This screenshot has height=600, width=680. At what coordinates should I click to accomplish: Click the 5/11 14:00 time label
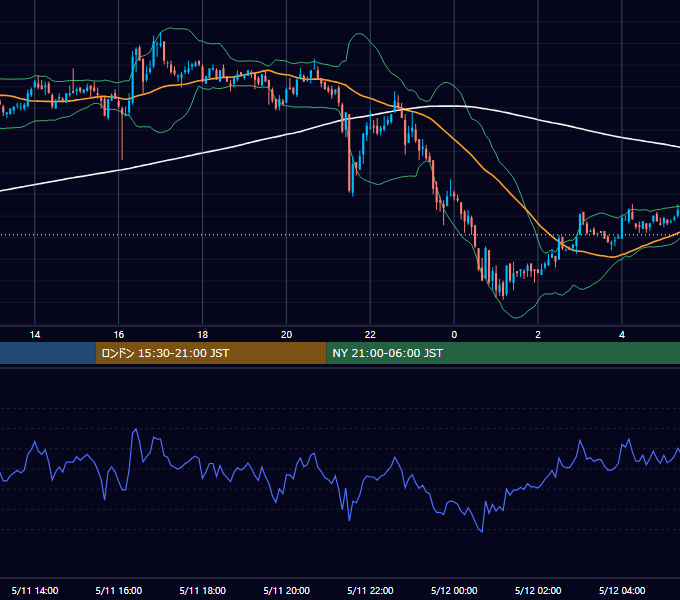35,590
